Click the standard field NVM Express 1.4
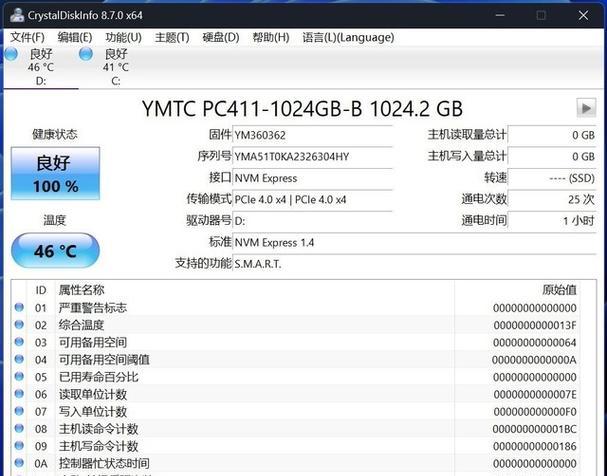The width and height of the screenshot is (607, 476). (414, 243)
